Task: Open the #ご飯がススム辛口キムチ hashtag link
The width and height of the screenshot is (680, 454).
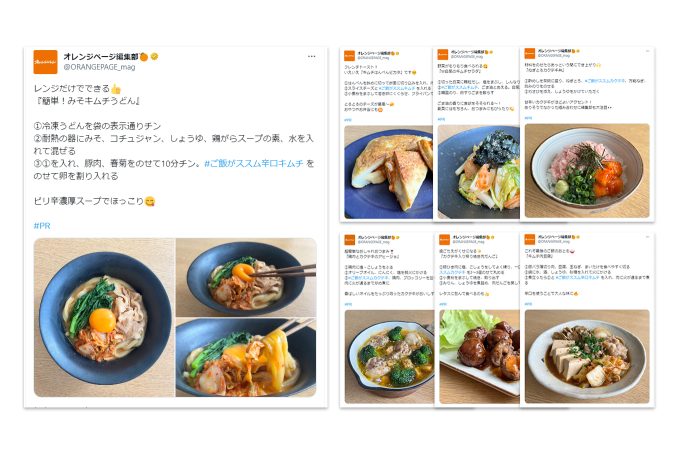Action: [x=254, y=163]
